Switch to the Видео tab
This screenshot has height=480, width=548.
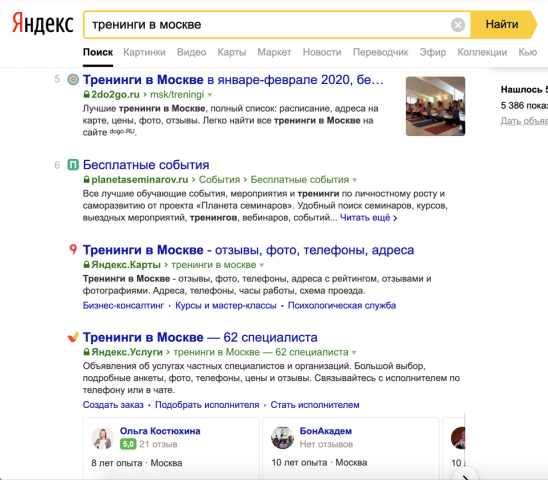coord(192,52)
